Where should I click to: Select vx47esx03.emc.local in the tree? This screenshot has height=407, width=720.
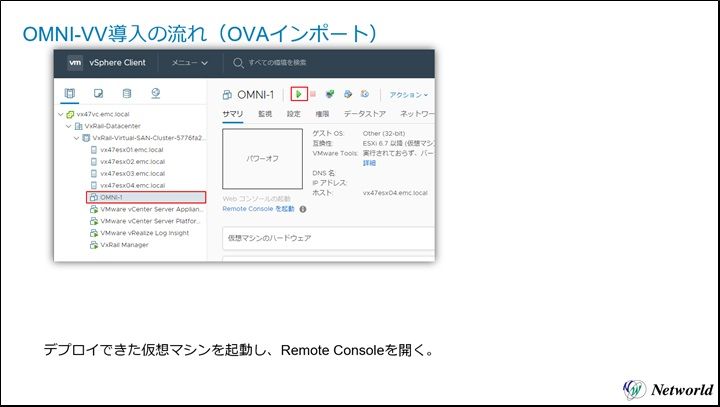pyautogui.click(x=133, y=174)
